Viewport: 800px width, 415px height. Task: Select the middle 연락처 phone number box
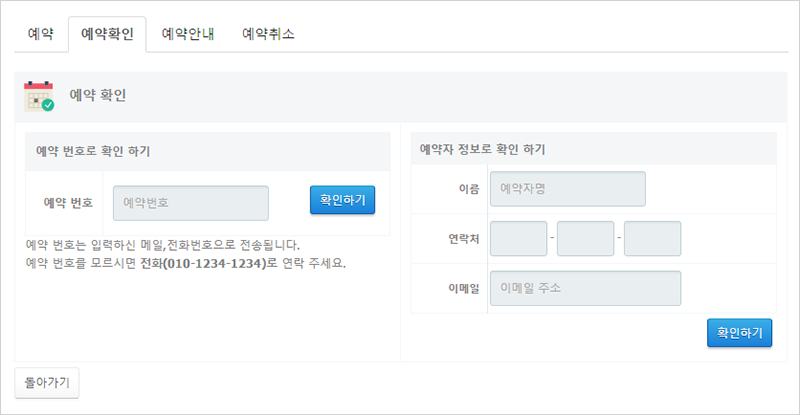coord(585,238)
